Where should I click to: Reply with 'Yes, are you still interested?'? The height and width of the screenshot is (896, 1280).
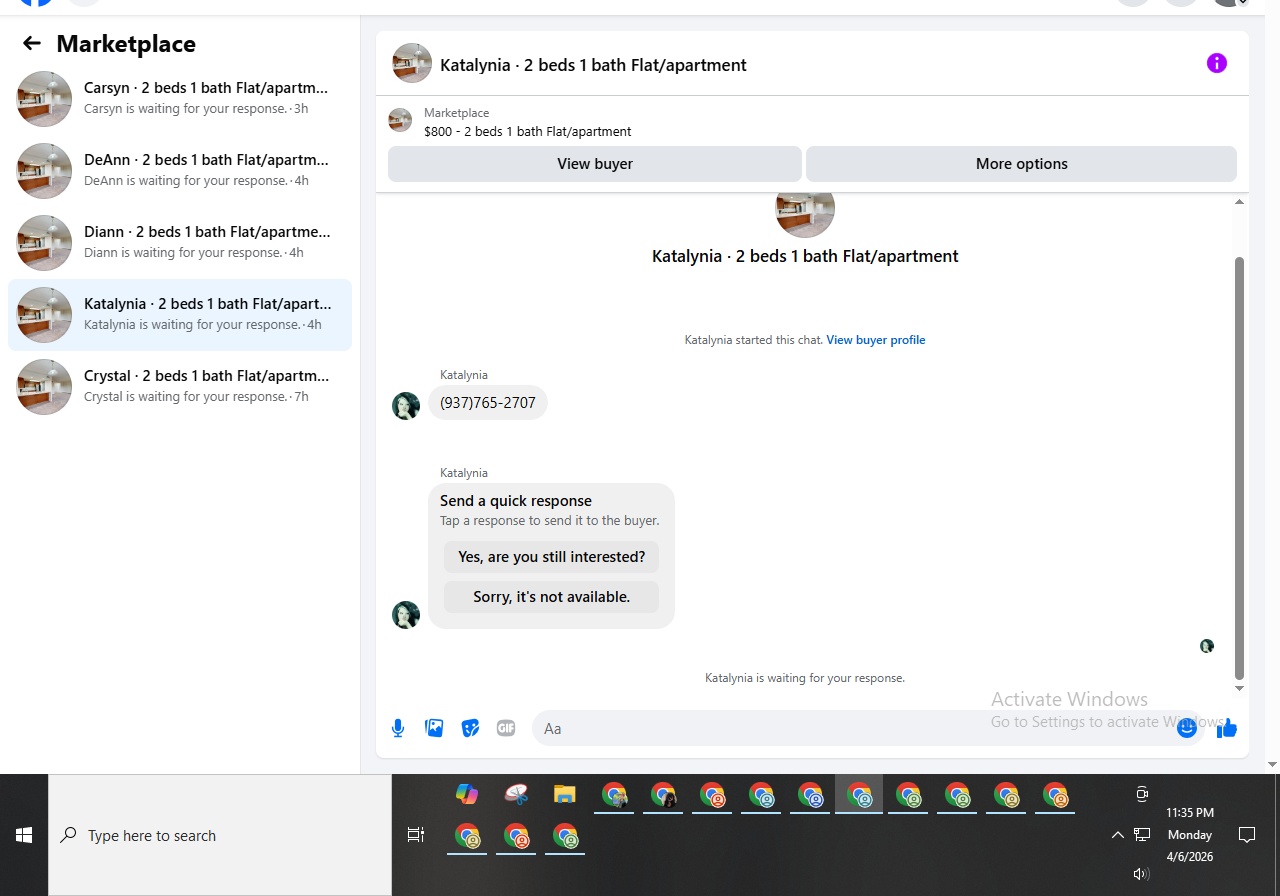551,557
